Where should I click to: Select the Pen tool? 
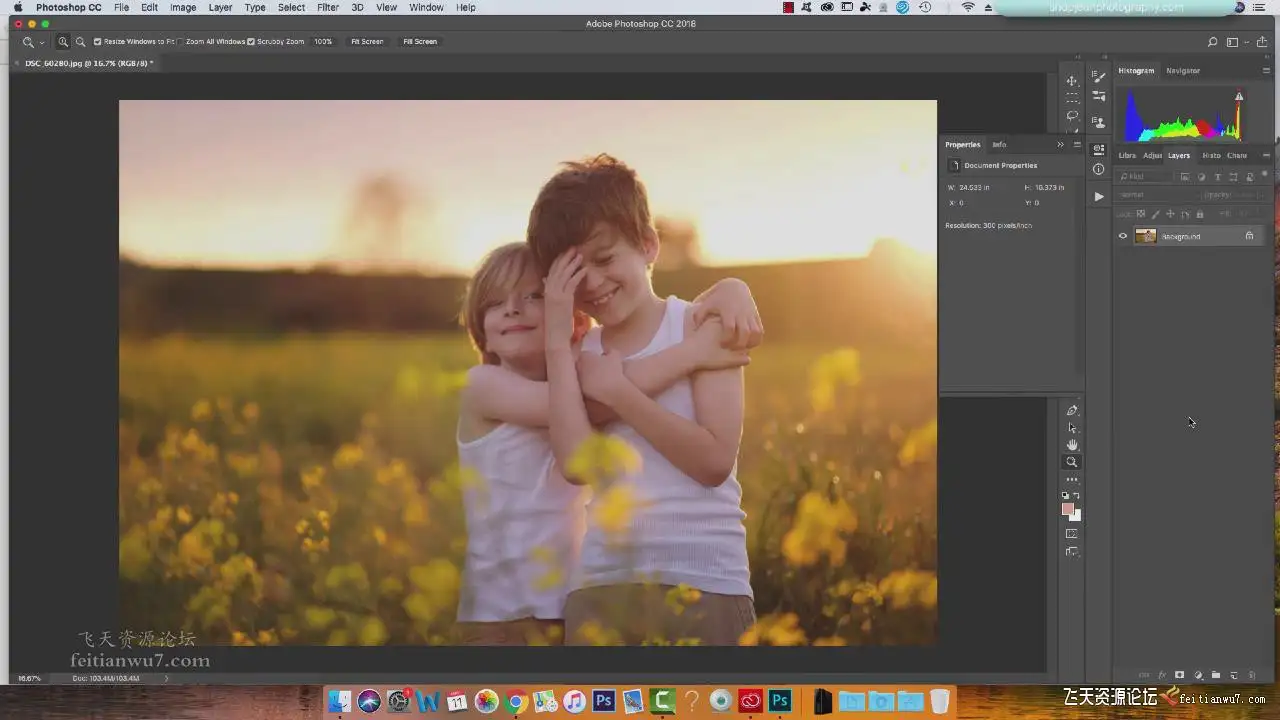(x=1072, y=410)
